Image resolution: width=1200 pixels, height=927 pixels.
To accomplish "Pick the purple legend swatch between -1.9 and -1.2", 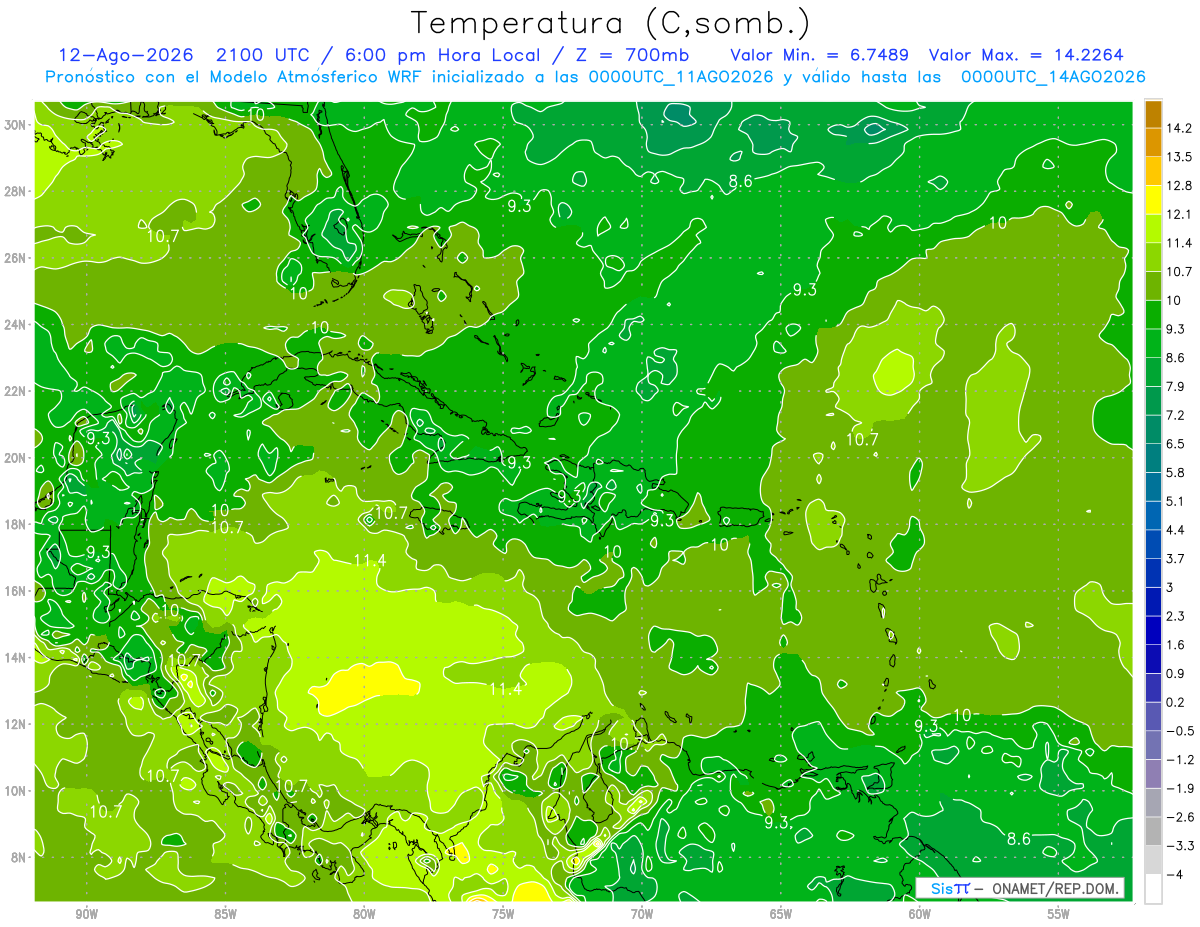I will [x=1153, y=774].
